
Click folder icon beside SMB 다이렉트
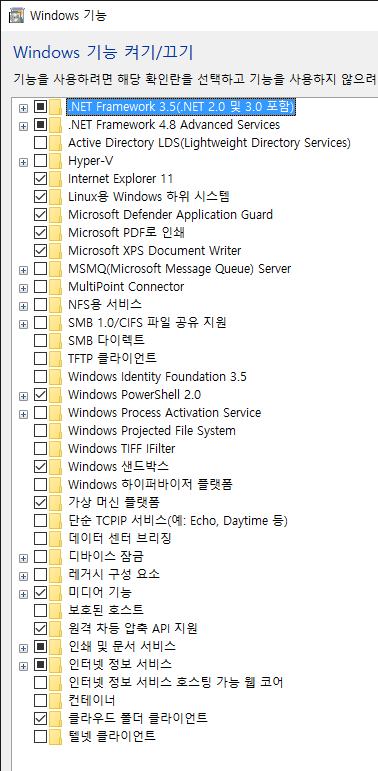tap(56, 340)
